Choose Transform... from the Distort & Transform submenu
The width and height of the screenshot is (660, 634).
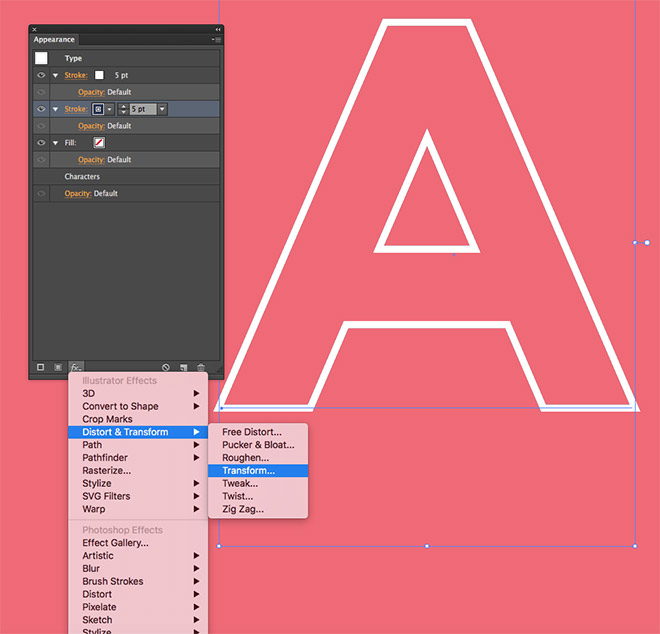(248, 470)
